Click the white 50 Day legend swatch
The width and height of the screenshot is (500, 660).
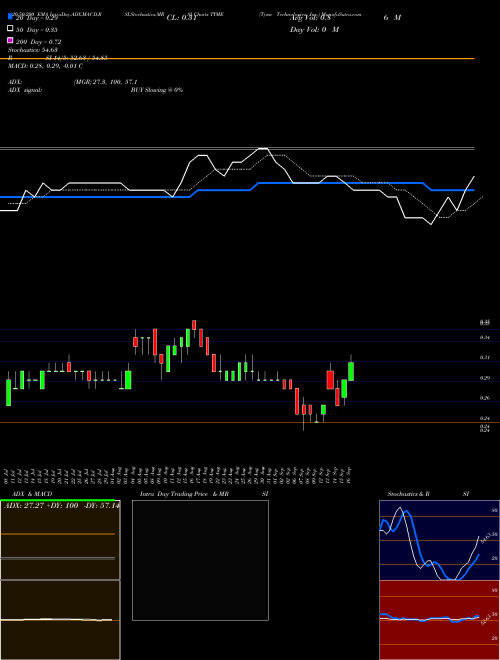coord(11,29)
